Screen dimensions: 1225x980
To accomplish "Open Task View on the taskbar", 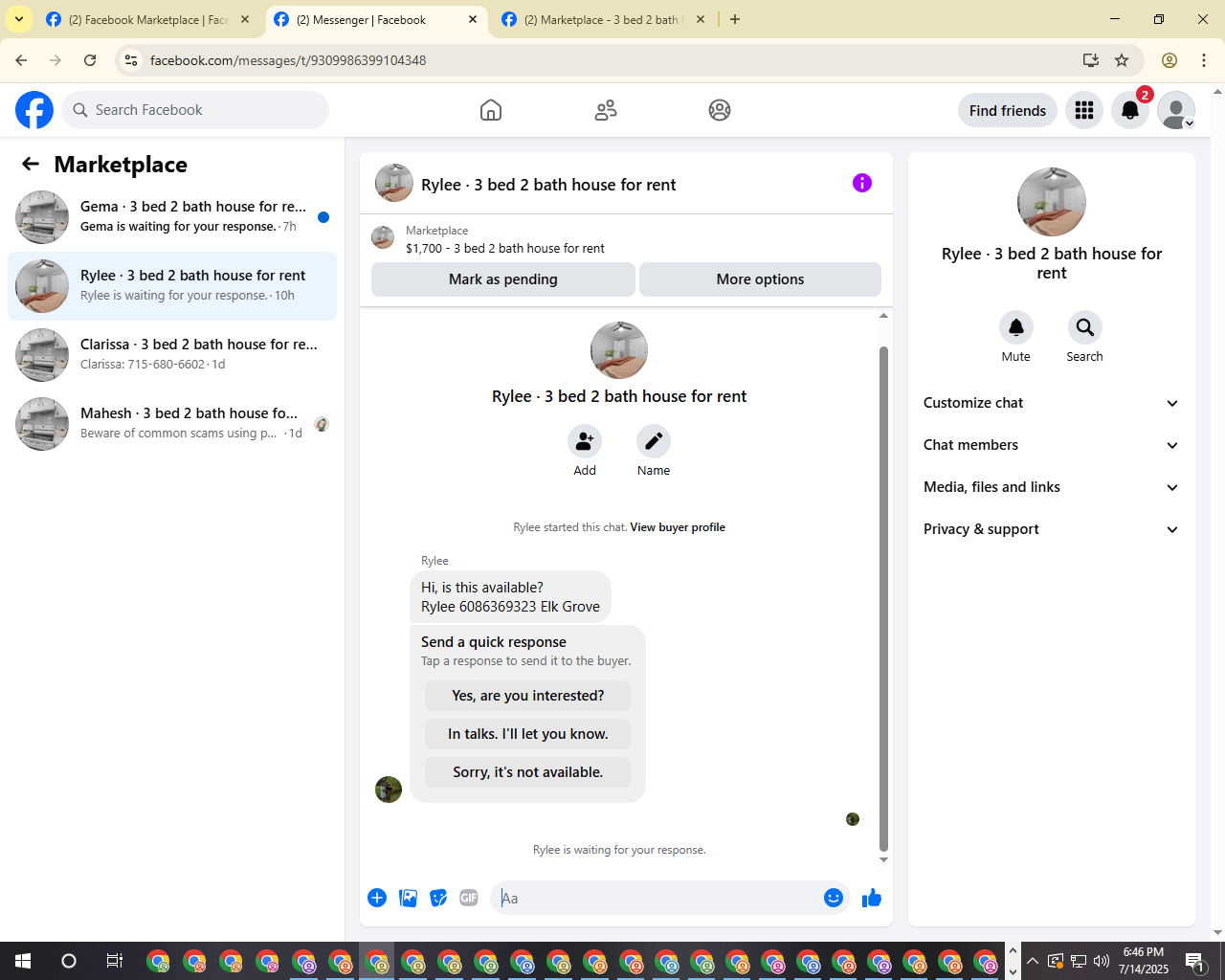I will (x=114, y=961).
